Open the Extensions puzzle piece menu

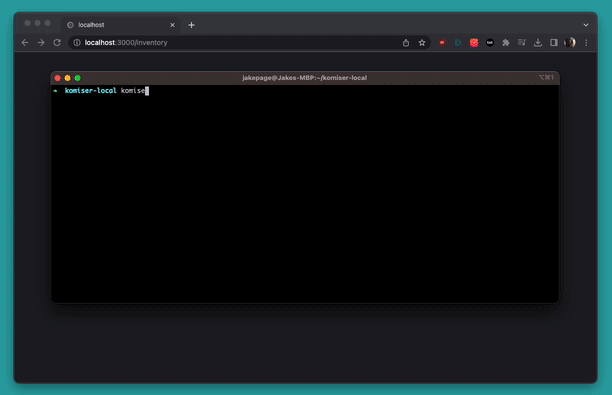[506, 43]
